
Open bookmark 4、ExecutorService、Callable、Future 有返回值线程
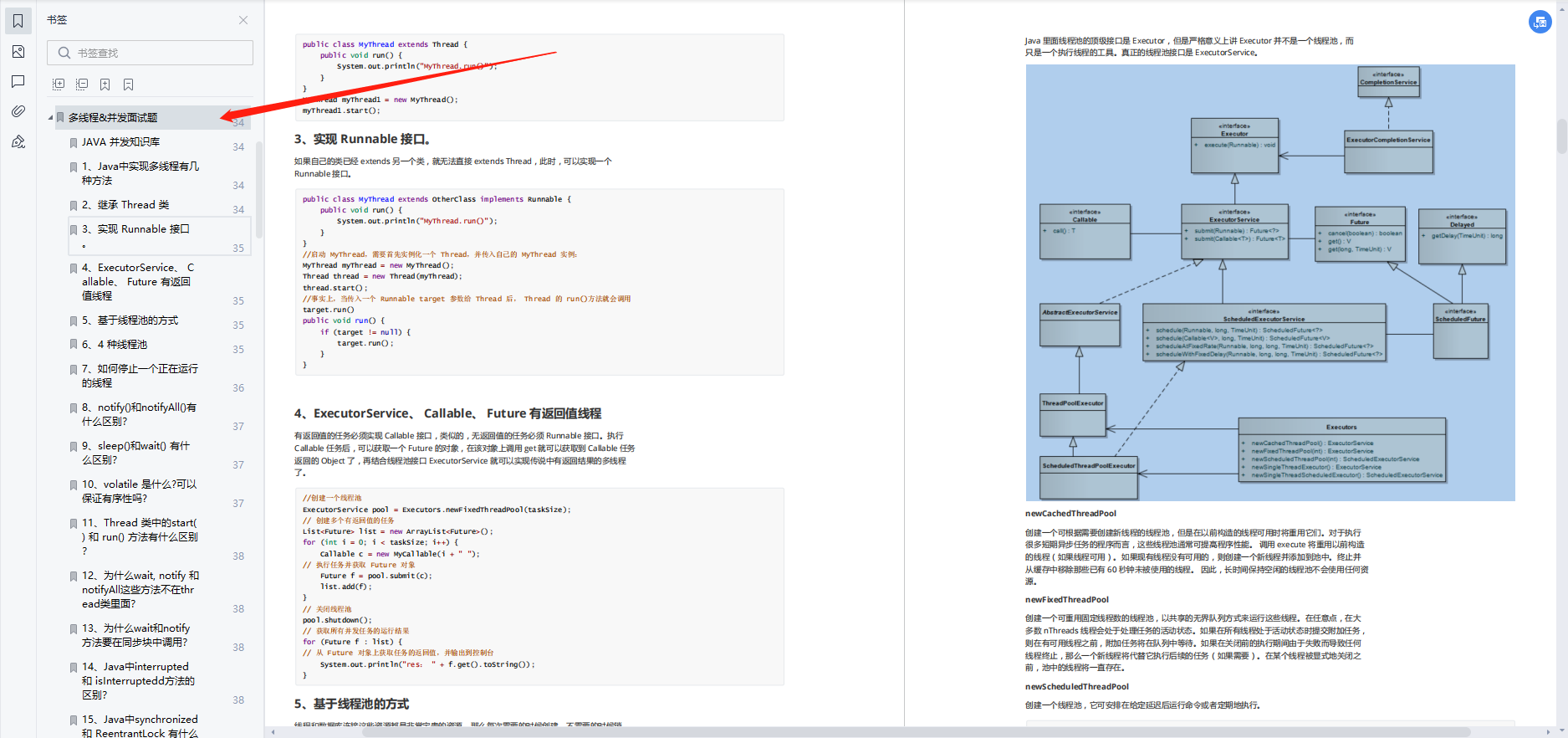(139, 282)
